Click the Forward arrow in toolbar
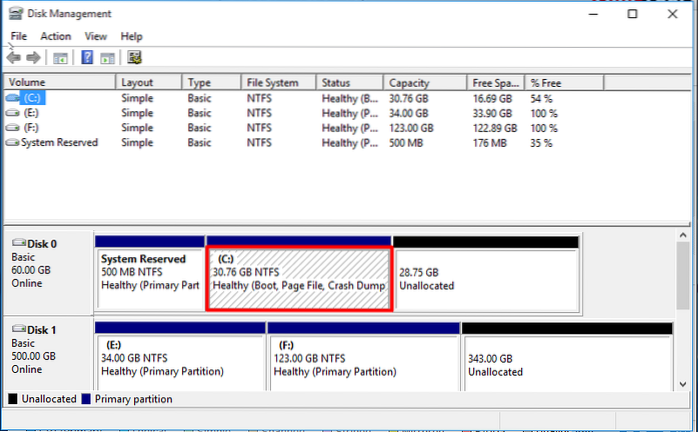Image resolution: width=698 pixels, height=432 pixels. click(x=34, y=58)
